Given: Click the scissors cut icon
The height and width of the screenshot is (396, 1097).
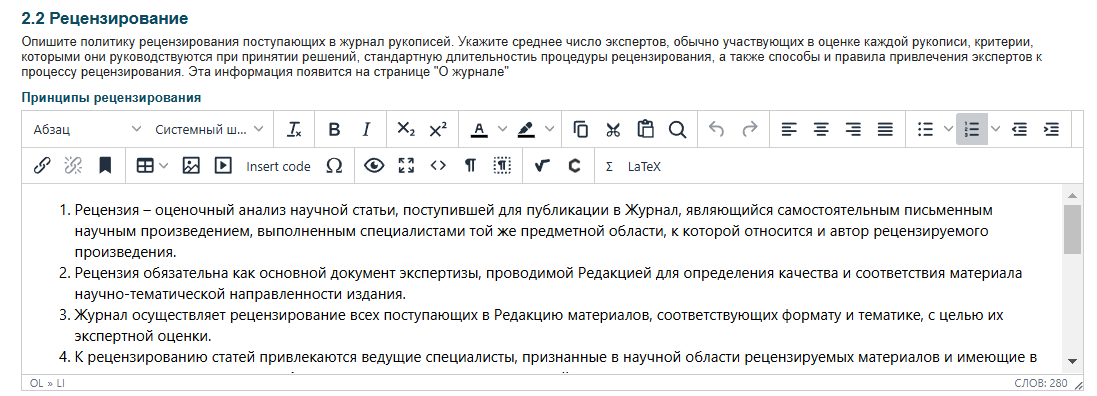Looking at the screenshot, I should click(x=613, y=129).
